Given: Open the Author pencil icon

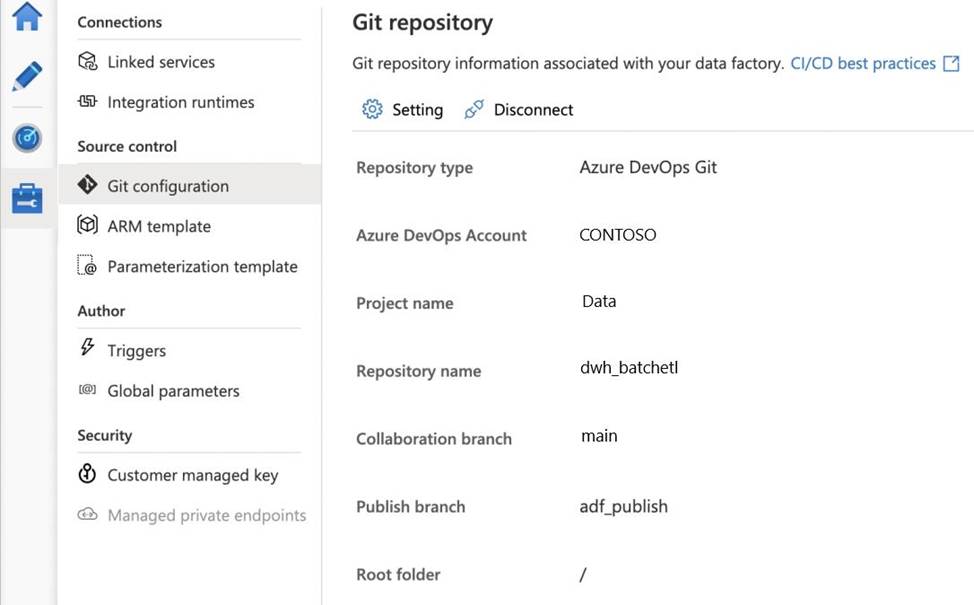Looking at the screenshot, I should 27,77.
